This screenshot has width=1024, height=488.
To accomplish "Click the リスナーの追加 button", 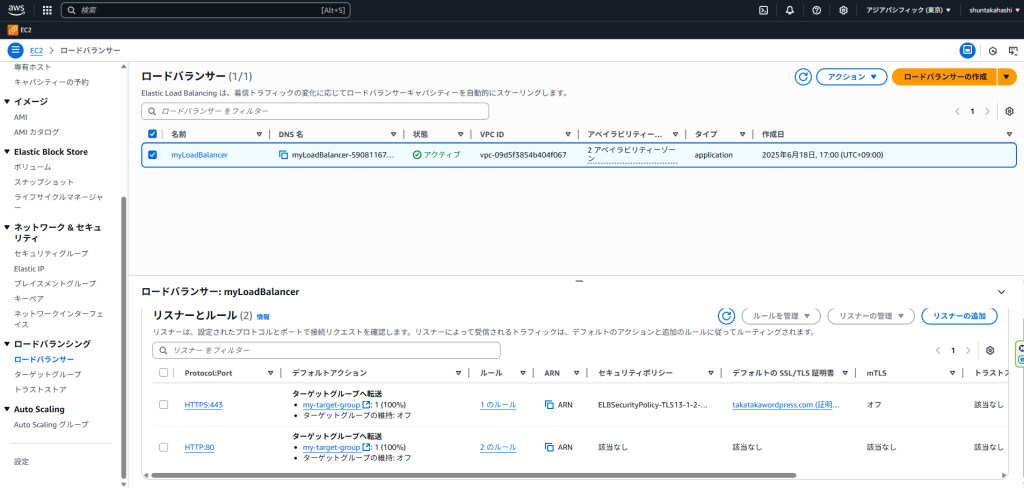I will (x=959, y=316).
